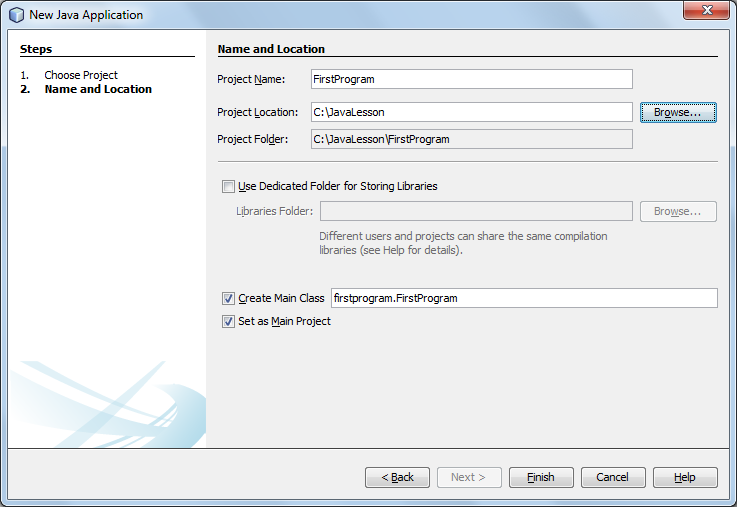Click the disabled Browse for Libraries Folder

[x=678, y=211]
